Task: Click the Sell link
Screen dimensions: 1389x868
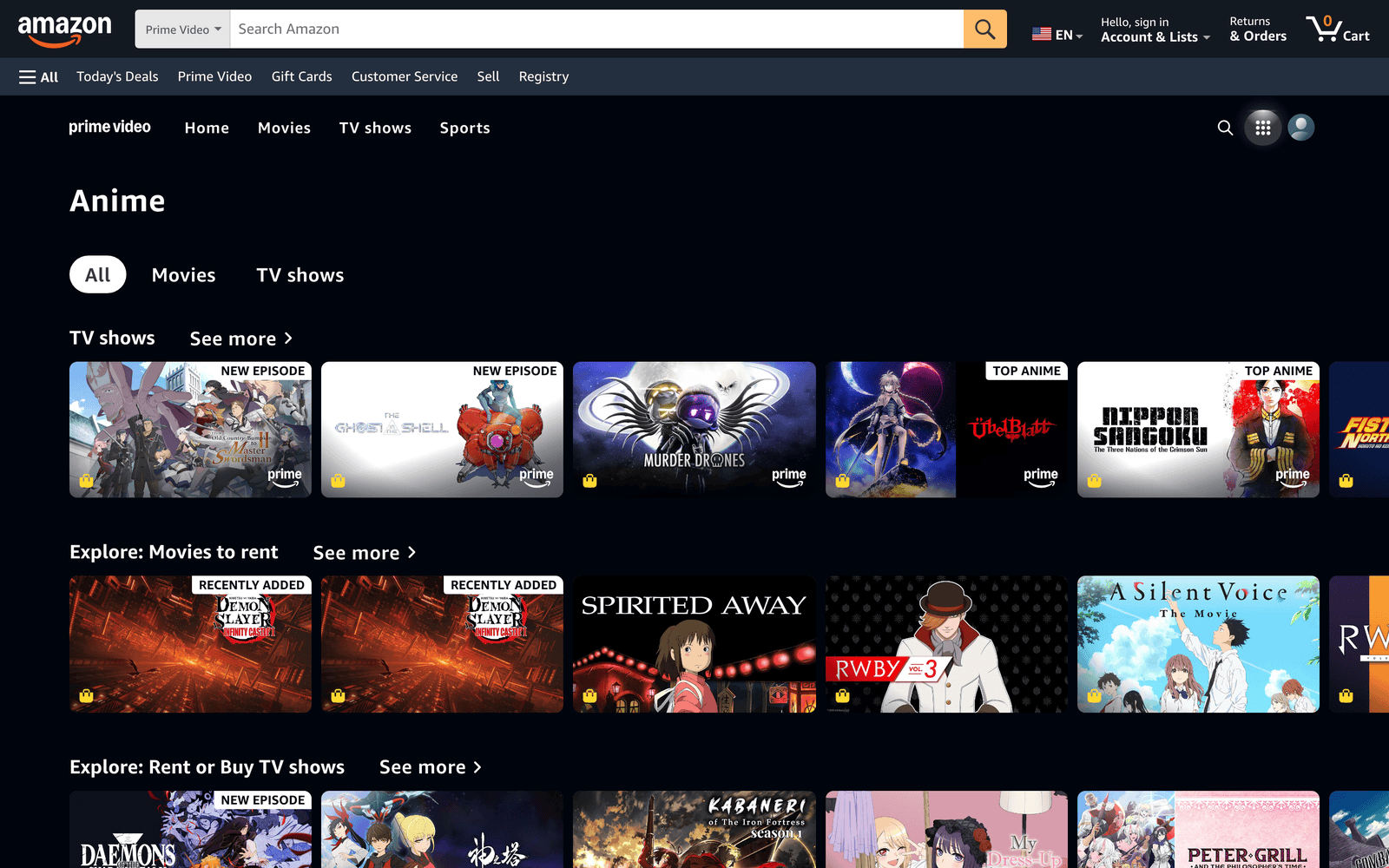Action: pos(488,76)
